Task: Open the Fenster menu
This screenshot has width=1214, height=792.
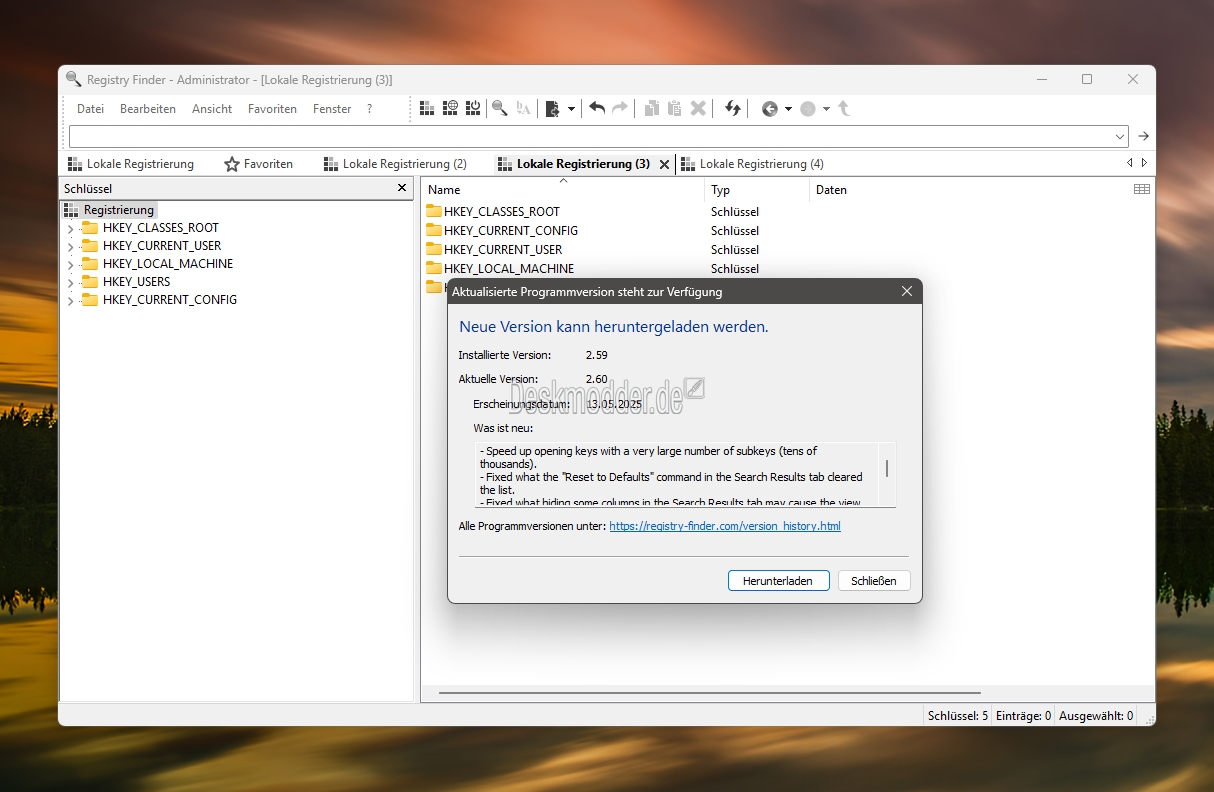Action: coord(332,109)
